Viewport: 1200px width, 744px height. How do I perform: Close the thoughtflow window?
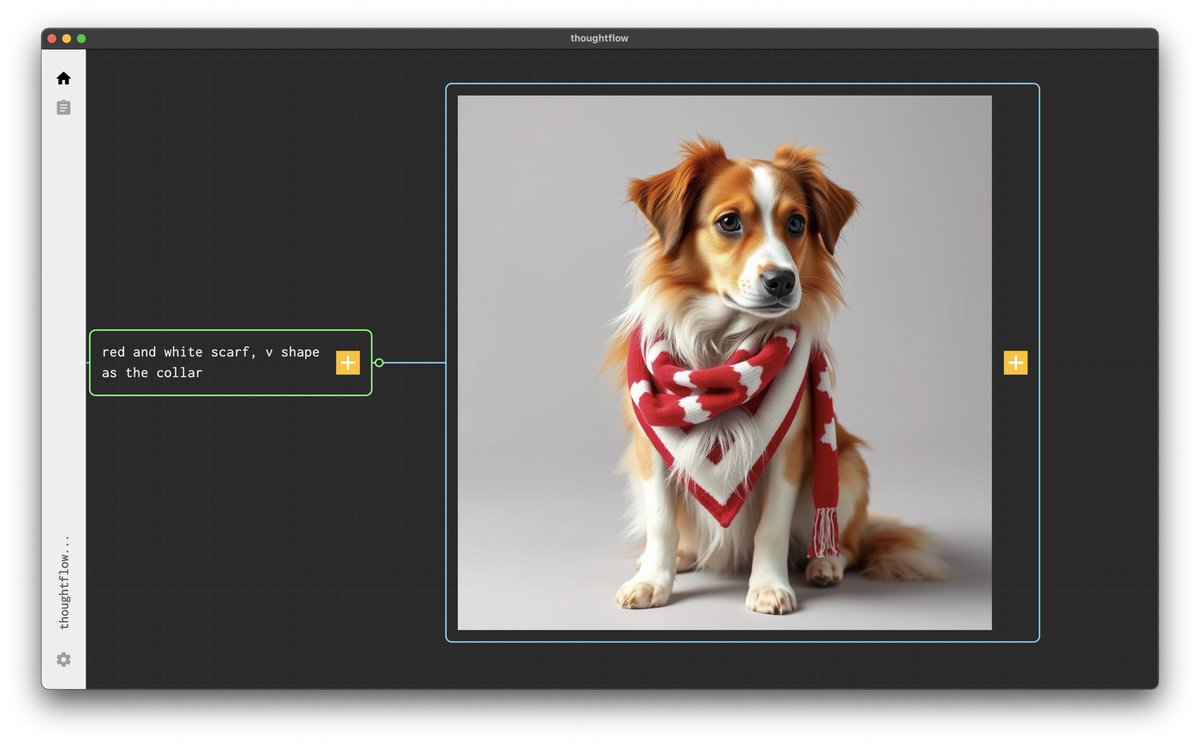(52, 38)
